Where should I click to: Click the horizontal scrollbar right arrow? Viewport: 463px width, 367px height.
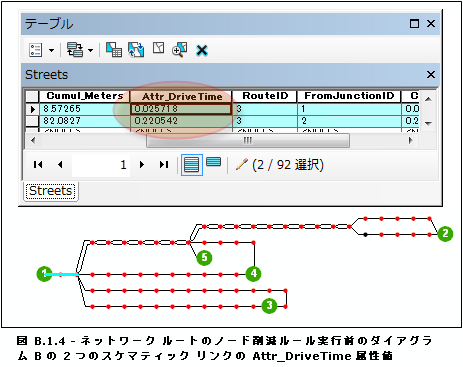[411, 140]
